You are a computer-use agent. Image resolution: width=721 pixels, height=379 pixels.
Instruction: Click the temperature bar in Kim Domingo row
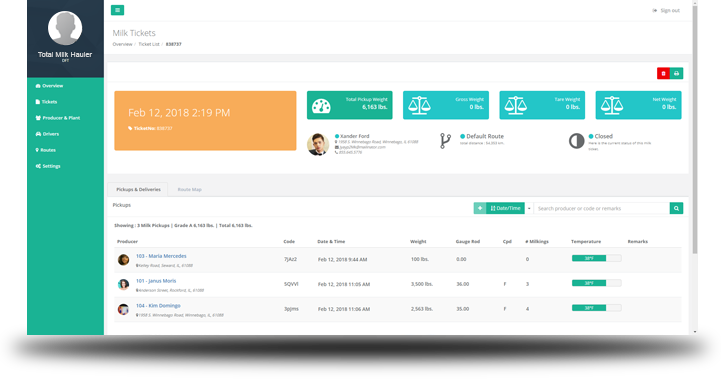point(596,308)
